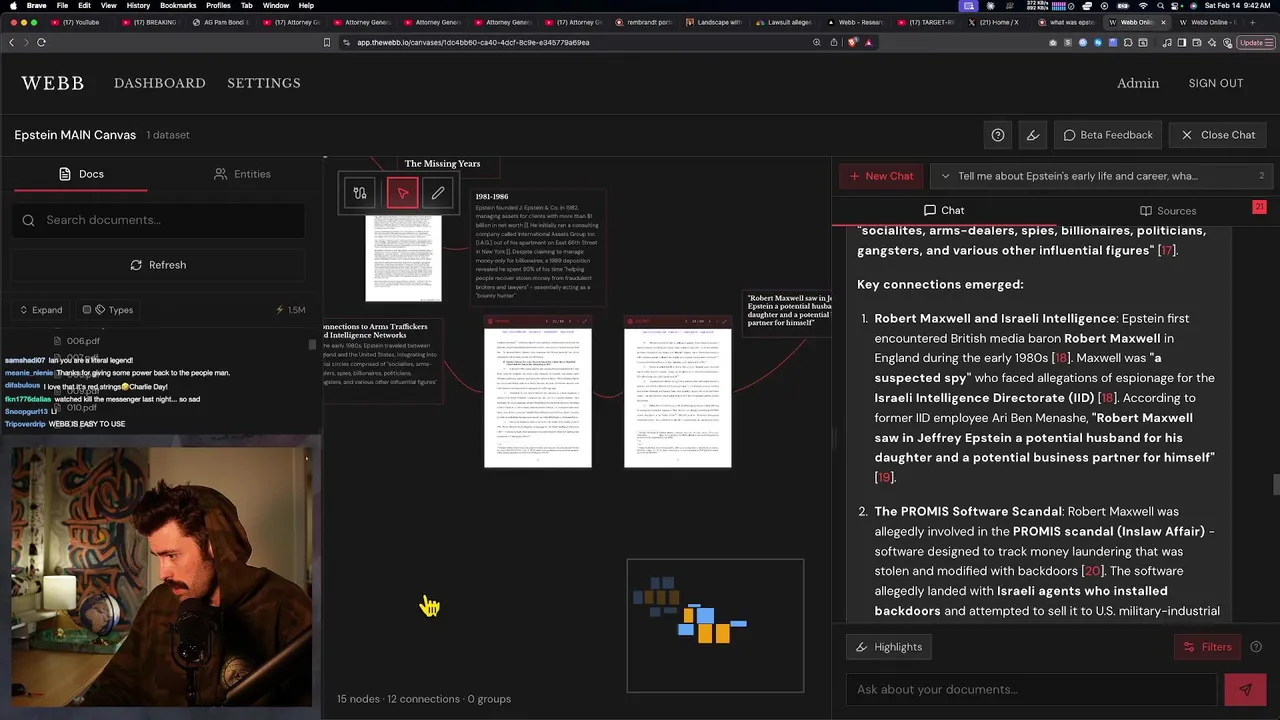Image resolution: width=1280 pixels, height=720 pixels.
Task: Open citation 19 after the Maxwell quote
Action: coord(884,477)
